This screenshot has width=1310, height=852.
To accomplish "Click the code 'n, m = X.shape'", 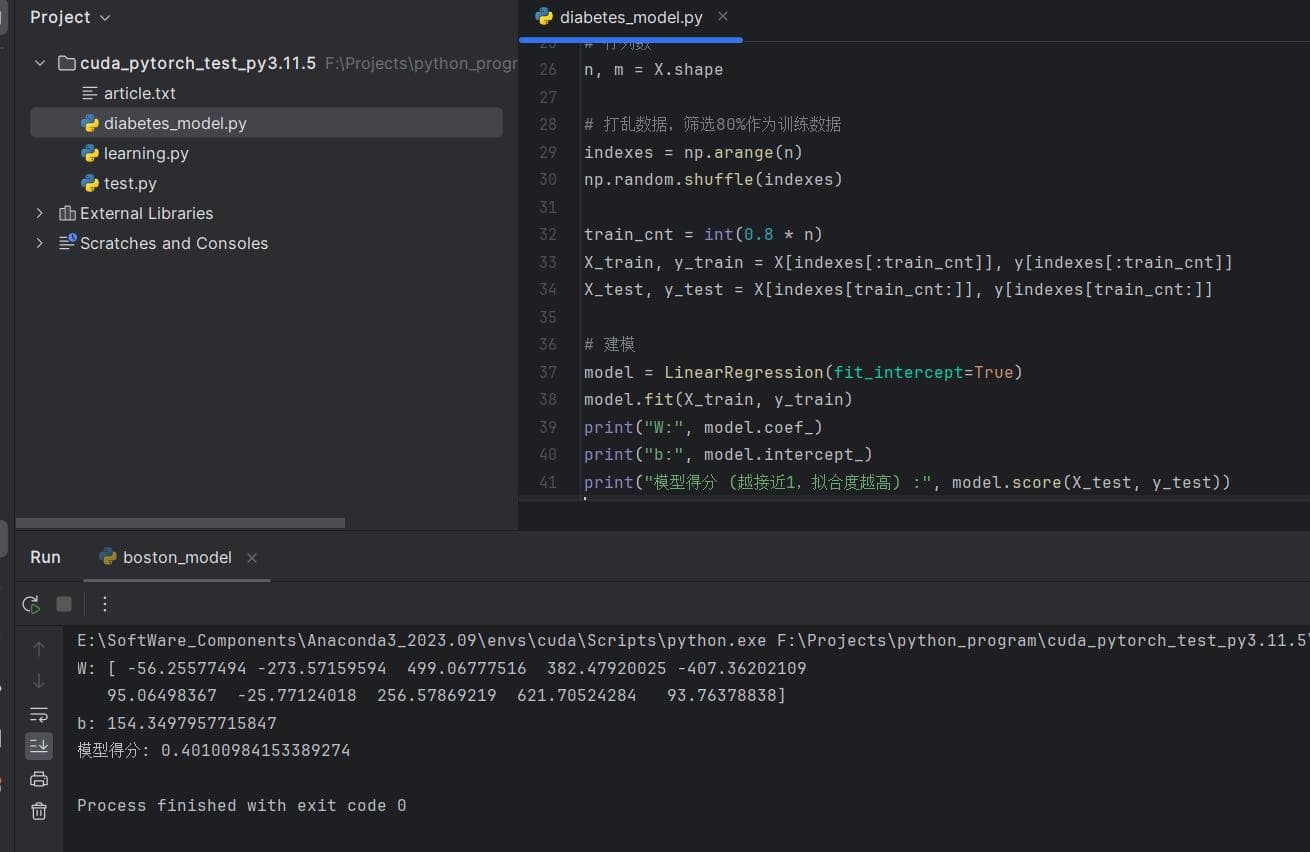I will tap(653, 70).
